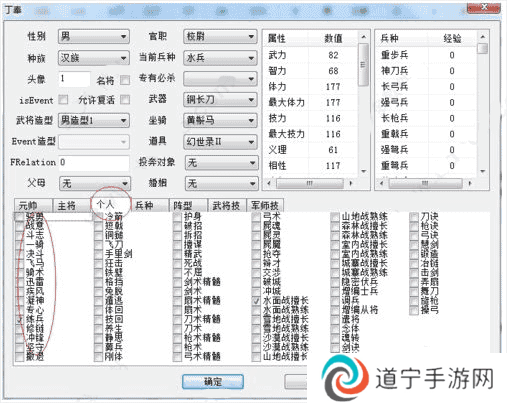Screen dimensions: 507x403
Task: Close the 丁奉 dialog window
Action: click(484, 7)
